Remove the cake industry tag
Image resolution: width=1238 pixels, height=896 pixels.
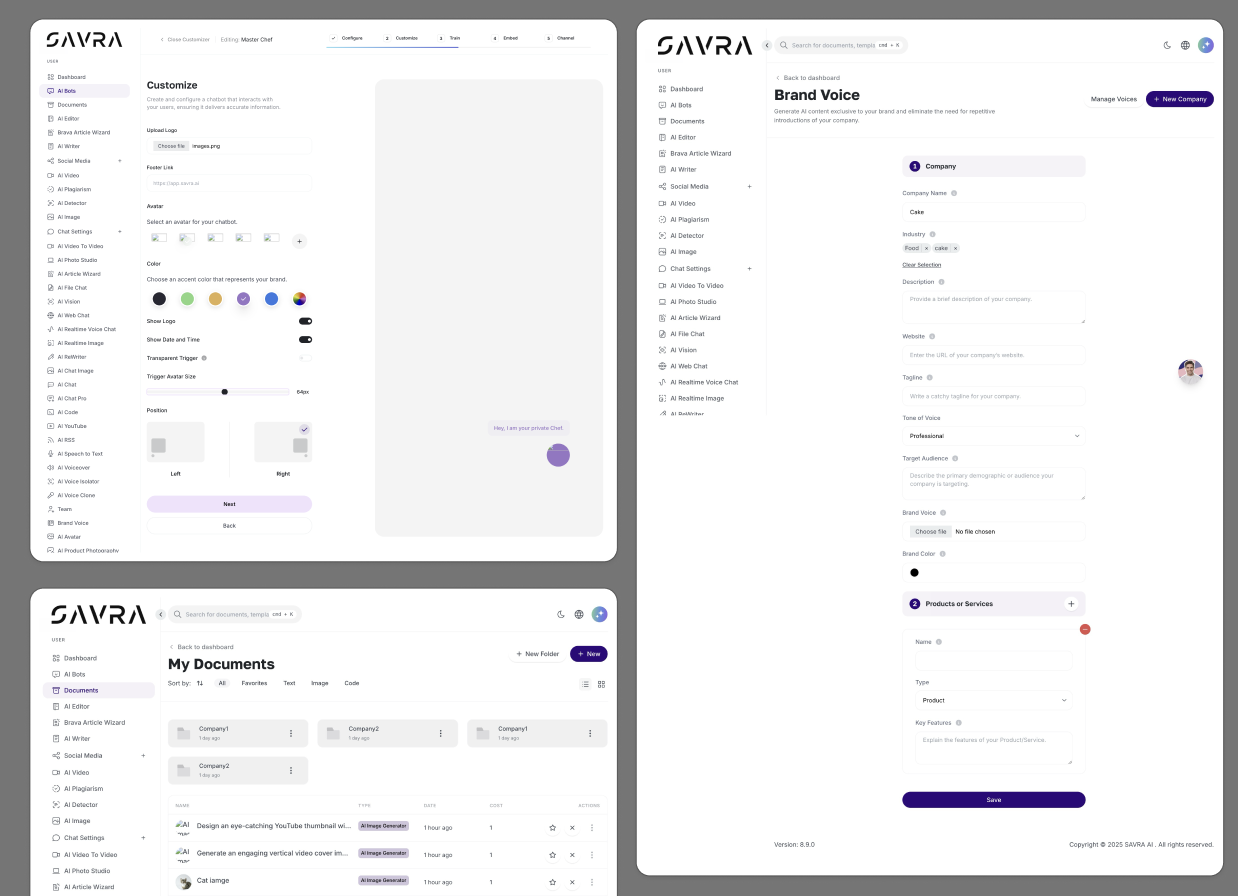(x=955, y=248)
